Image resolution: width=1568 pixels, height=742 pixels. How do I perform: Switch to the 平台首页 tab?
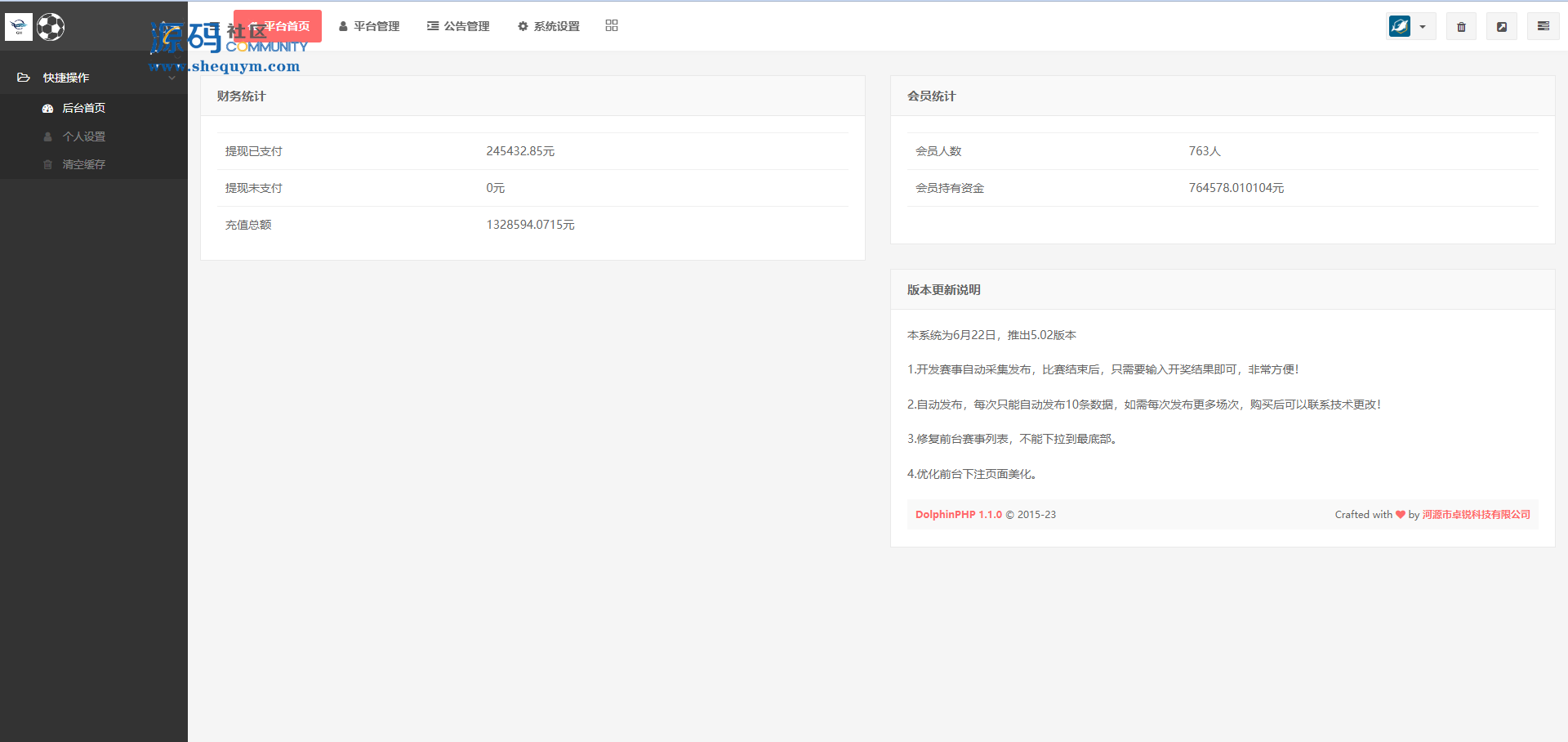pos(278,26)
